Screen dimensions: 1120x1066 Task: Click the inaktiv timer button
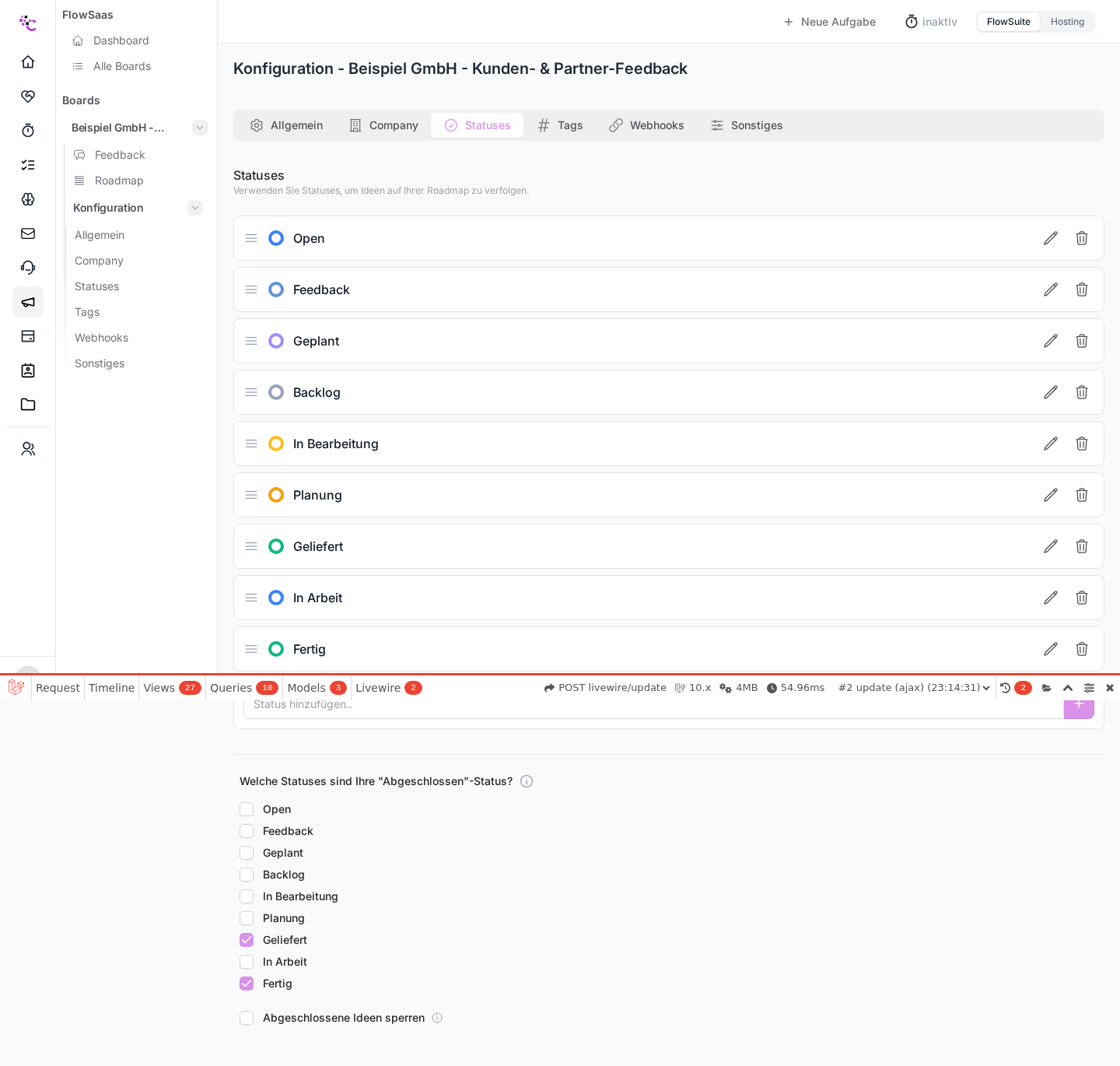(x=931, y=22)
